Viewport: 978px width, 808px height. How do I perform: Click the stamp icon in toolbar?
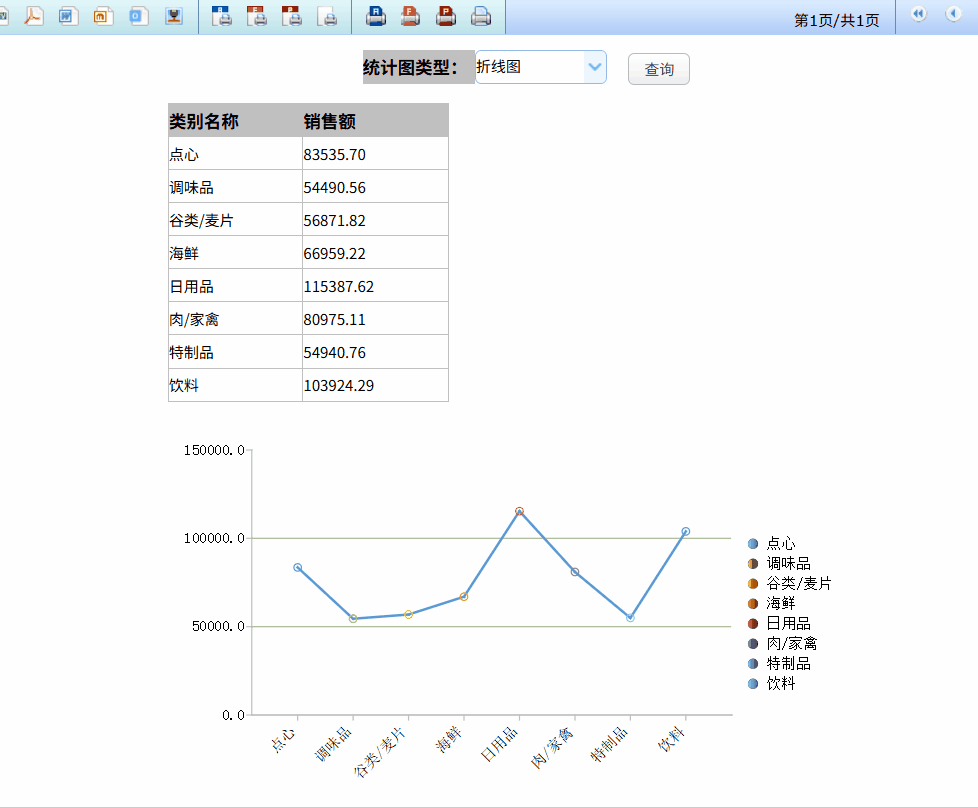(x=174, y=16)
